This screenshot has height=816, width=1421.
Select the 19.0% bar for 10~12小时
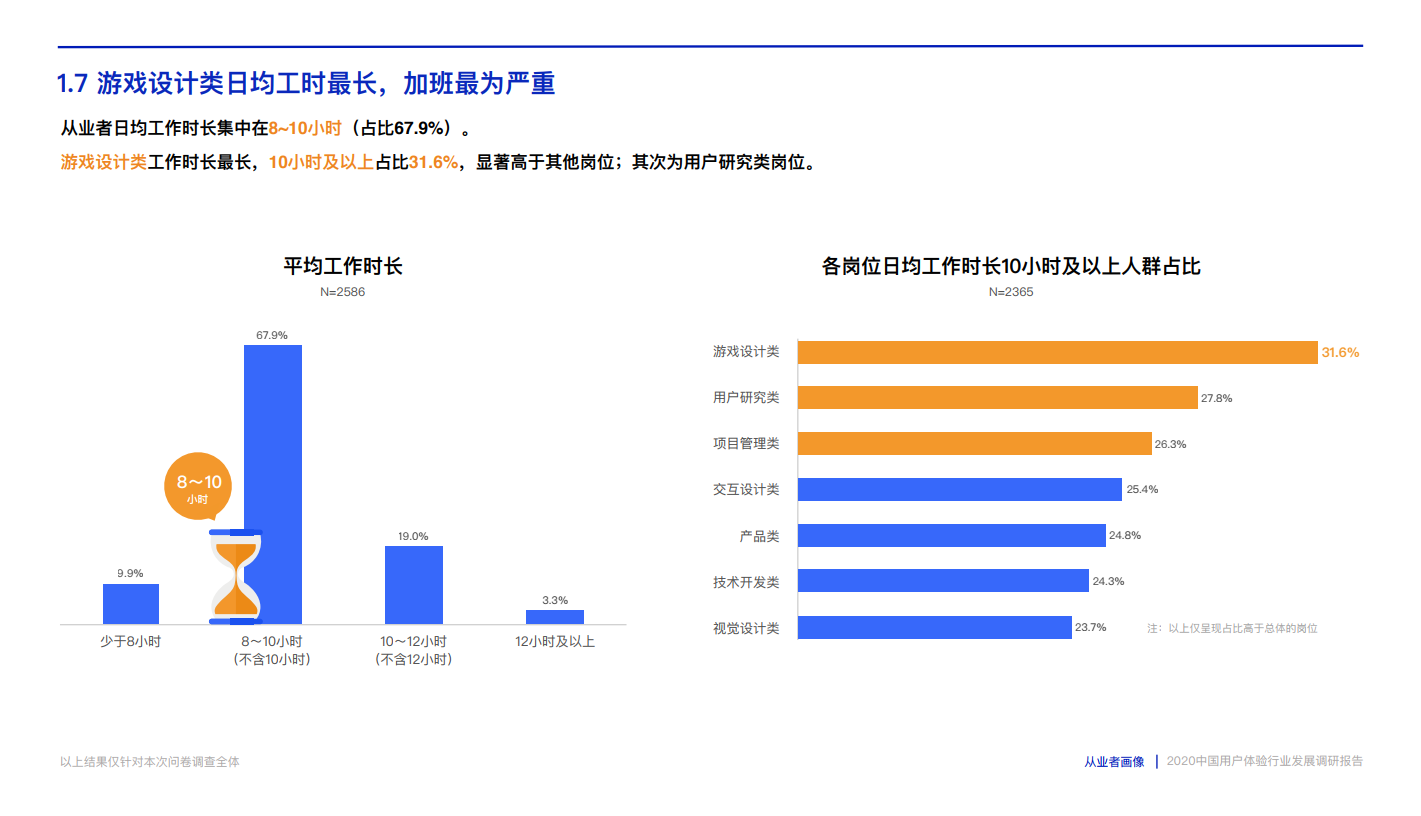coord(413,585)
